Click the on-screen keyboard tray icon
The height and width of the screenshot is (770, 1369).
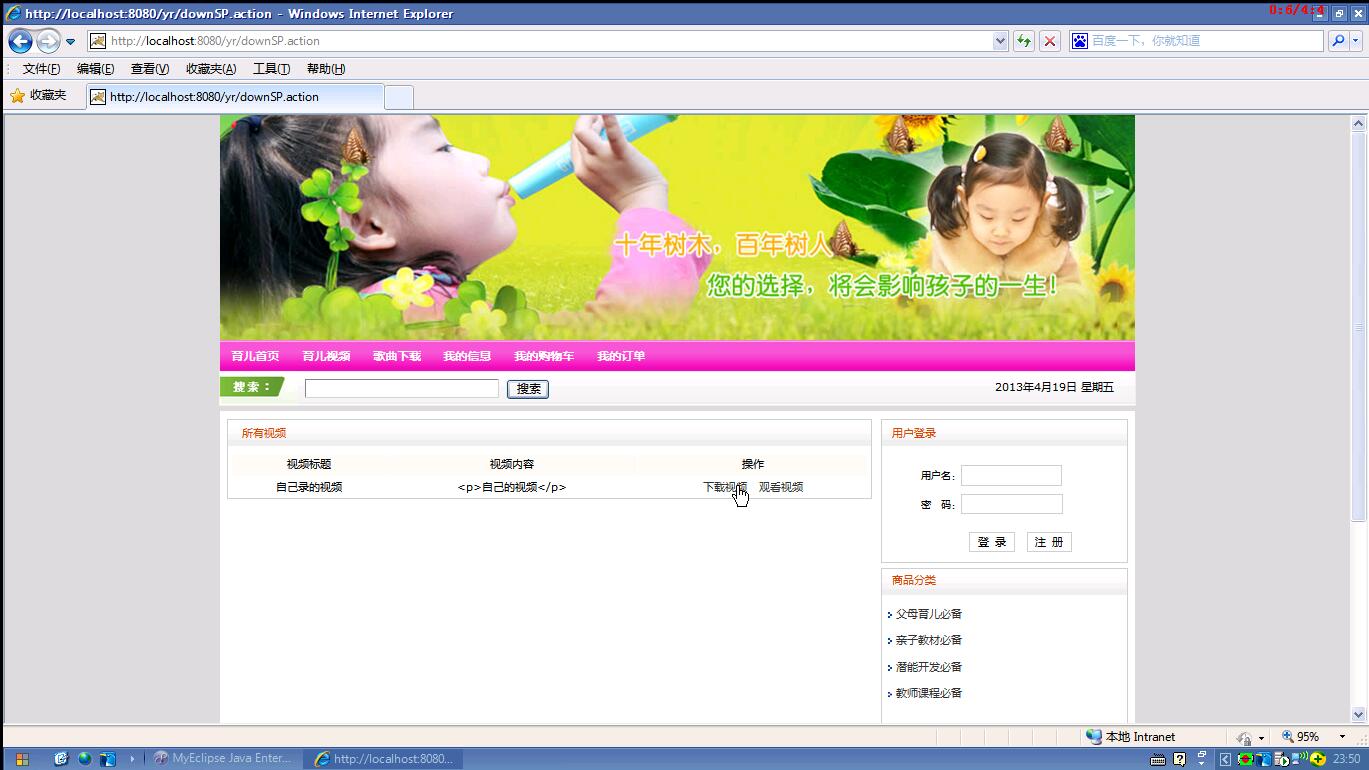[x=1158, y=760]
